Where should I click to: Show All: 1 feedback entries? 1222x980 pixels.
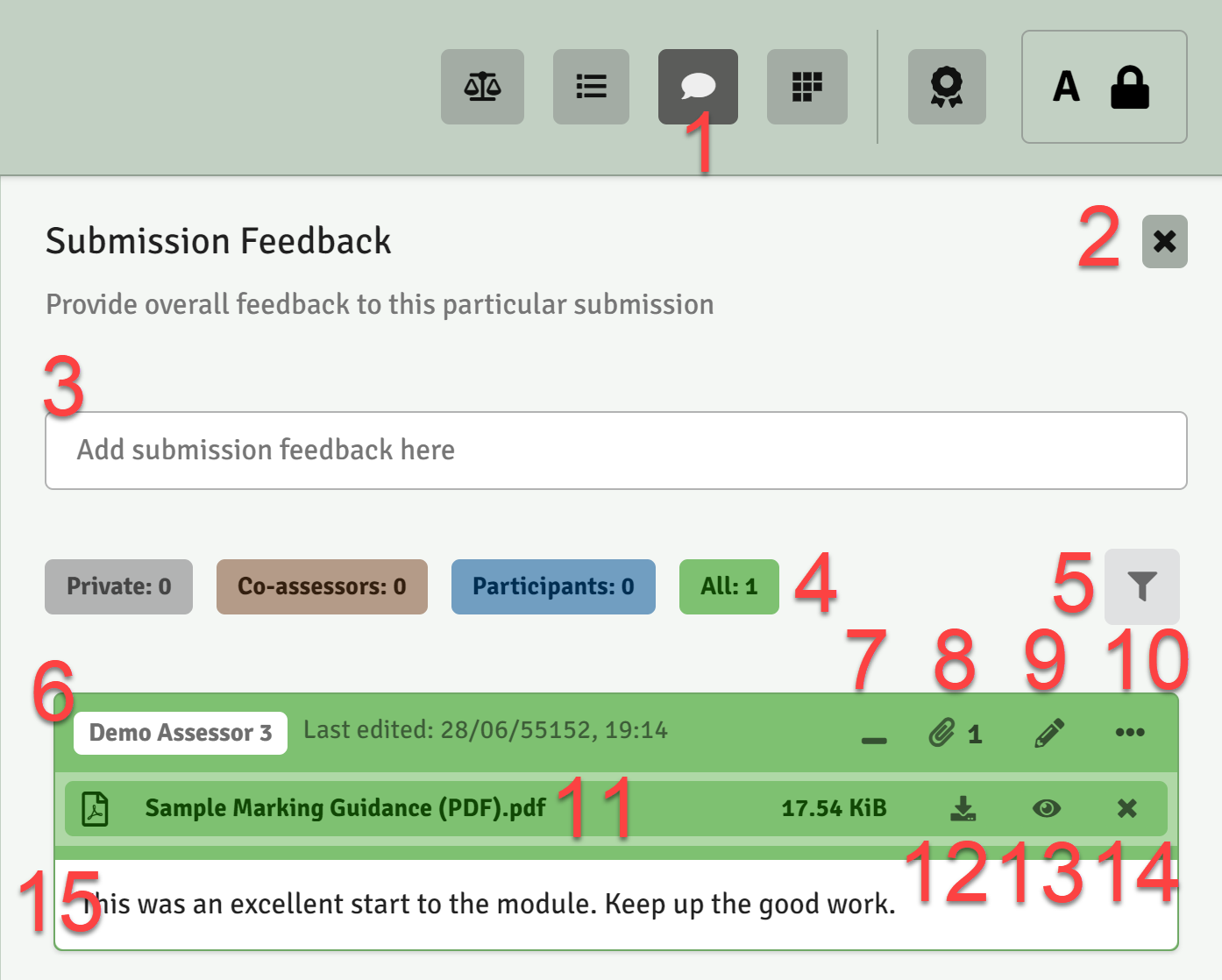tap(729, 586)
